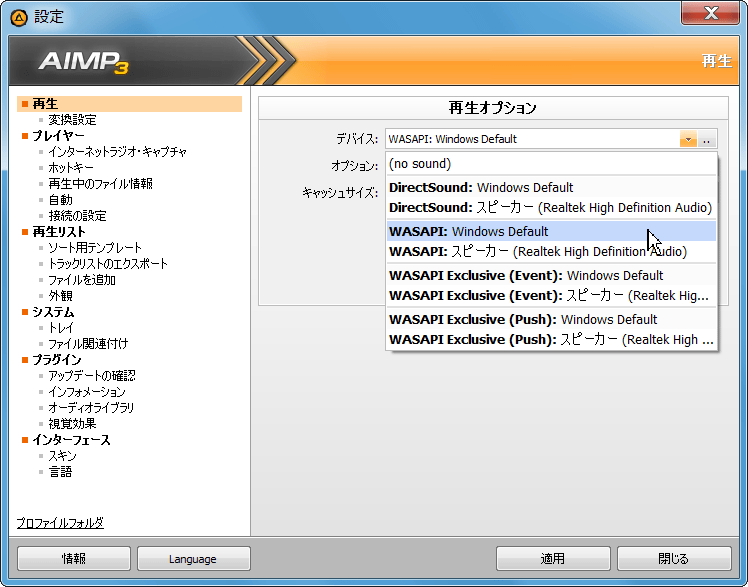Open インフォメーション page

point(87,391)
